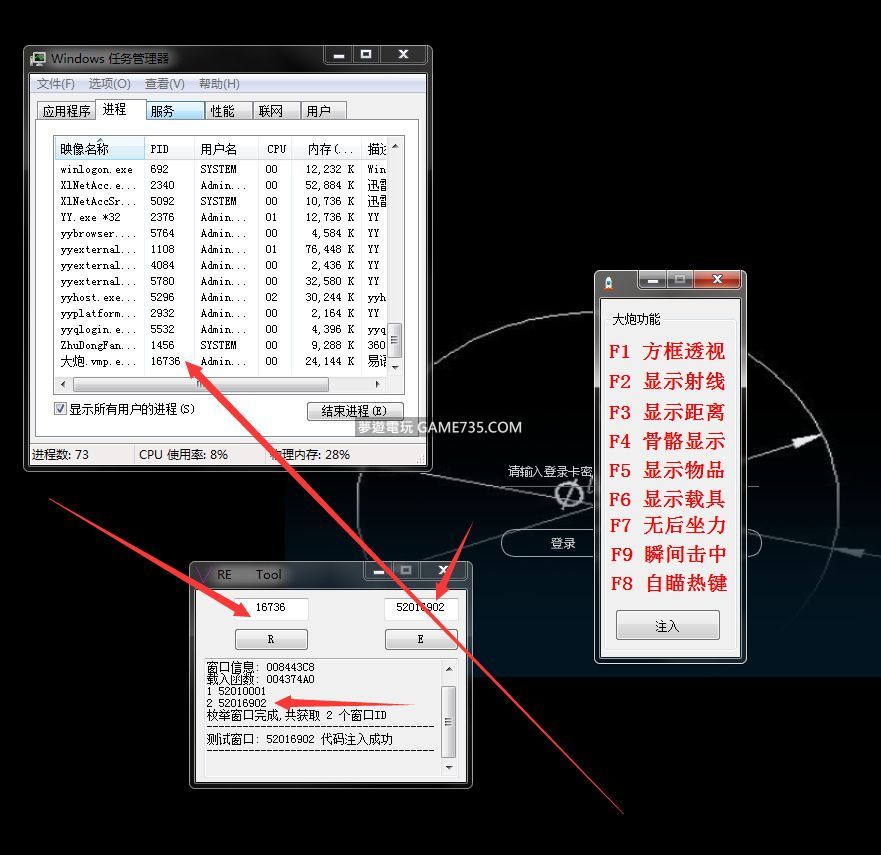This screenshot has height=855, width=881.
Task: Switch to the 联网 tab
Action: click(270, 111)
